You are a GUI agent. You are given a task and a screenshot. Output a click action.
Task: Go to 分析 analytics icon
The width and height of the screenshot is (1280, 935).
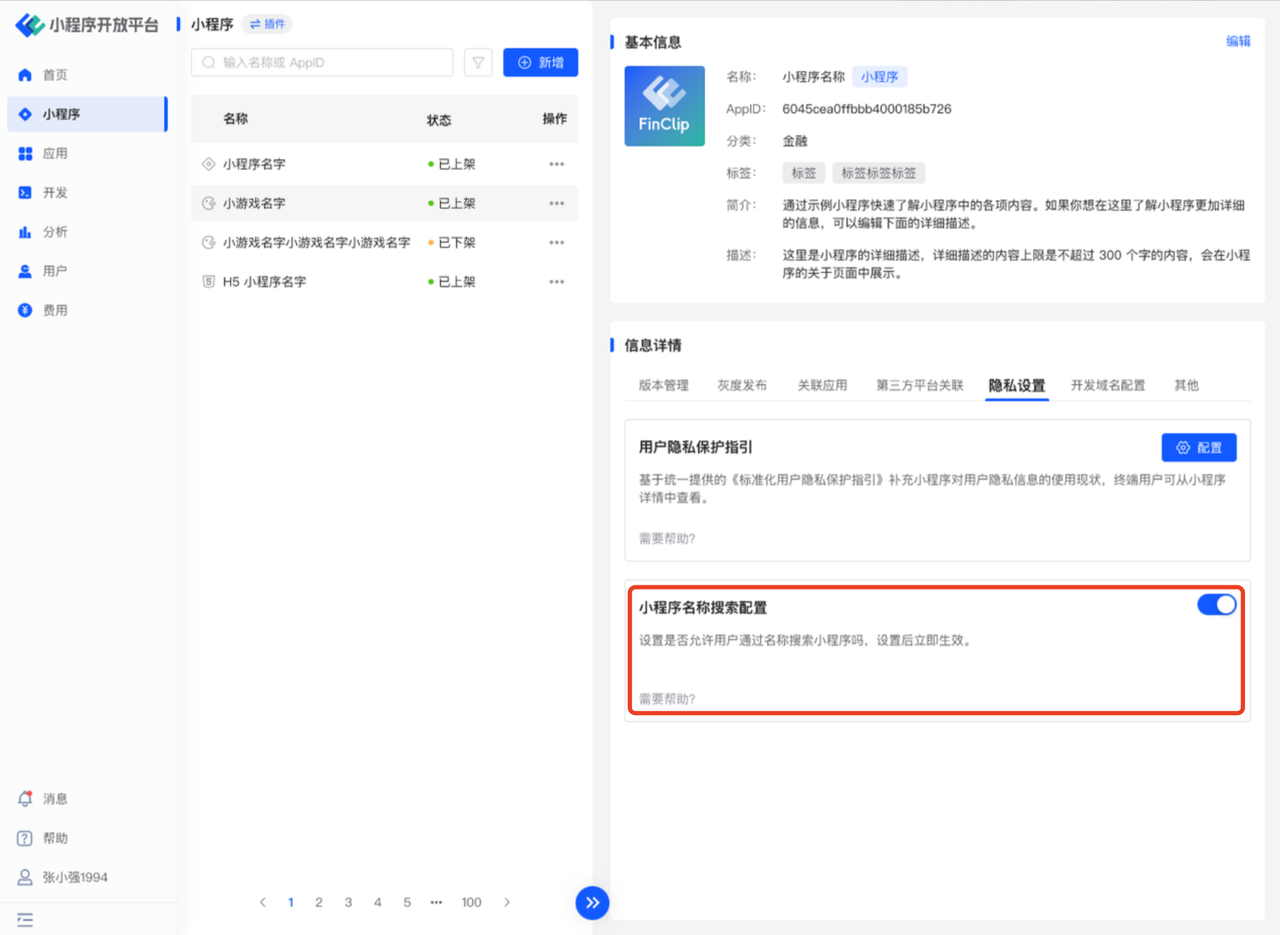pos(26,232)
